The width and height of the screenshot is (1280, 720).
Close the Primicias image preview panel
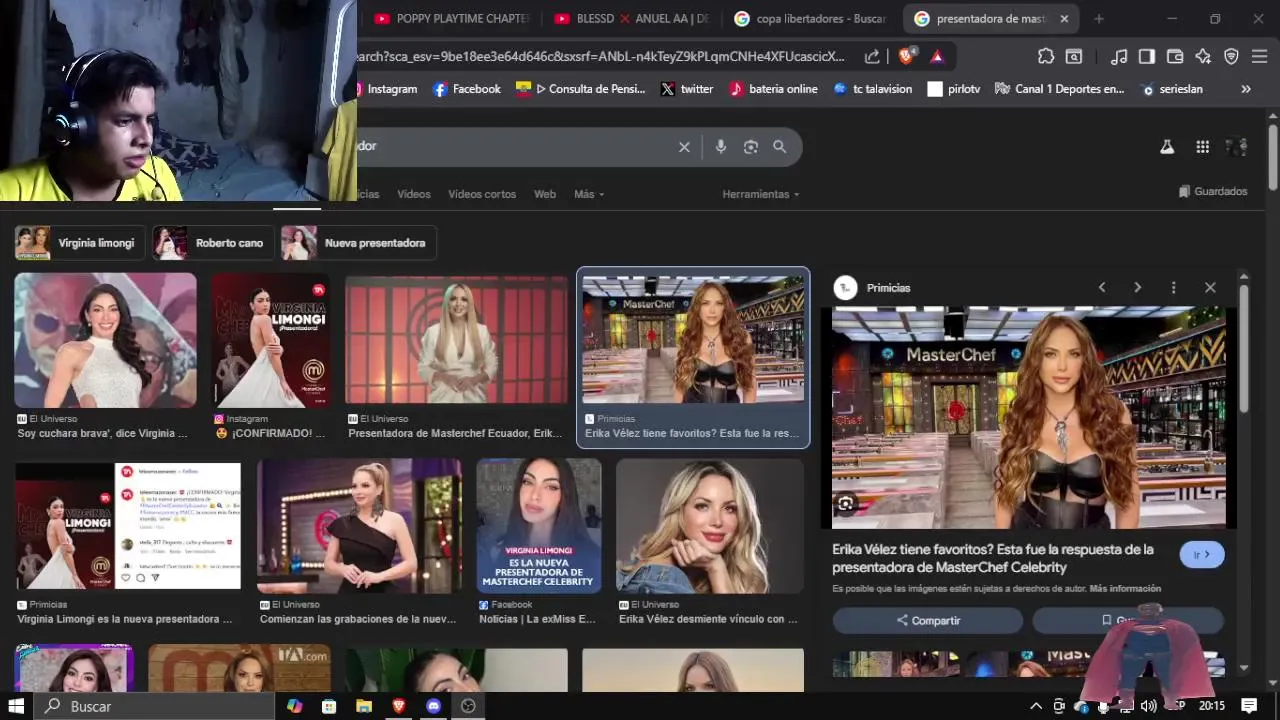click(x=1210, y=287)
